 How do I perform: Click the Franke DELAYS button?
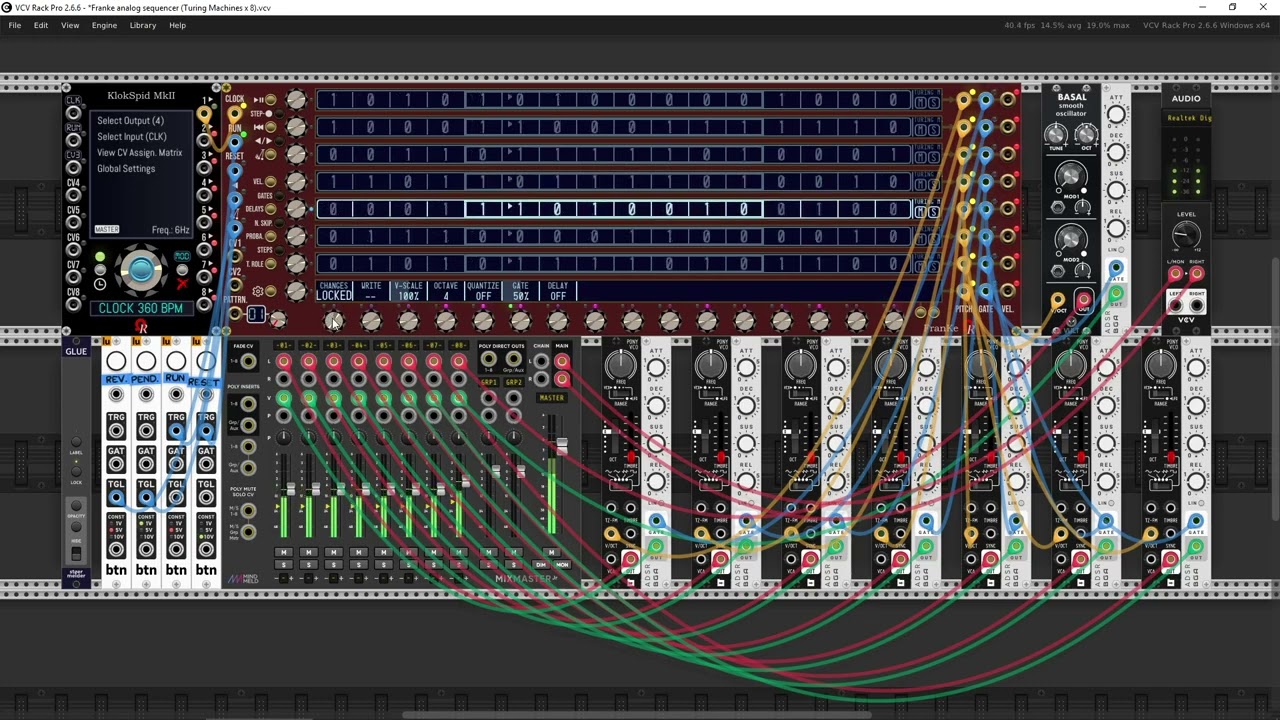tap(270, 209)
